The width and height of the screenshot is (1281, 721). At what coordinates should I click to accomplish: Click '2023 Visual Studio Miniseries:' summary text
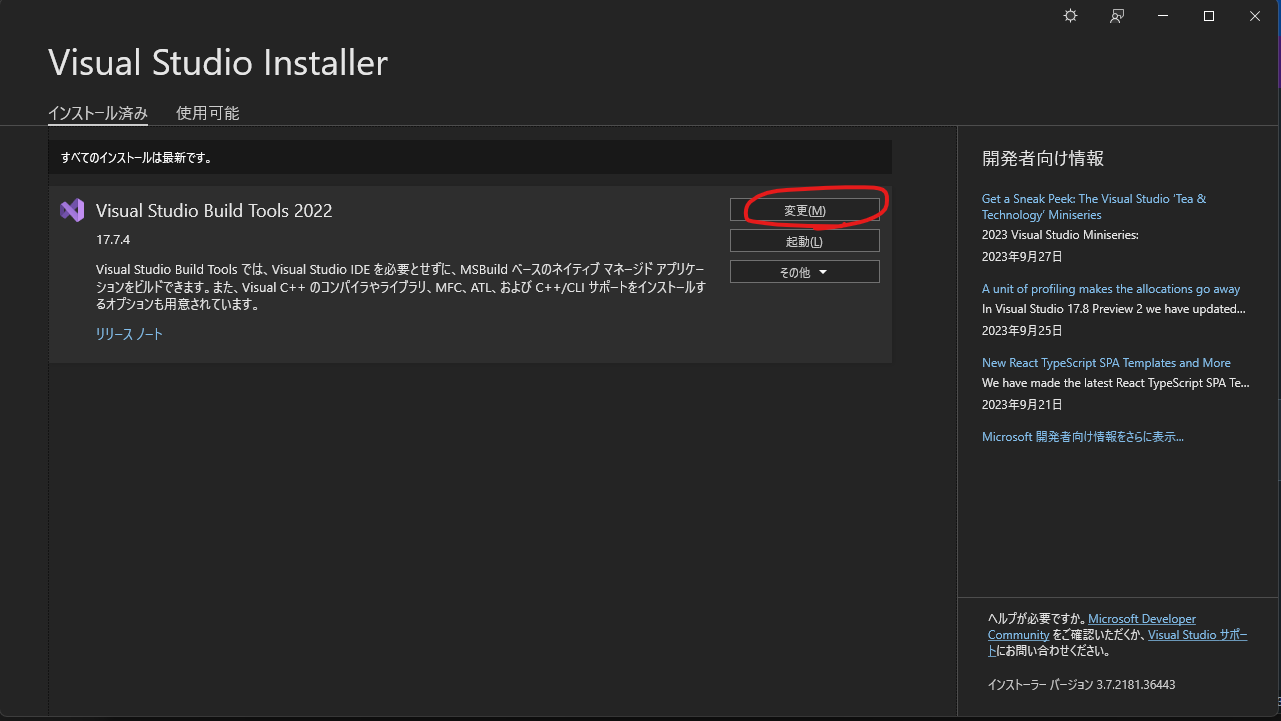pyautogui.click(x=1060, y=235)
